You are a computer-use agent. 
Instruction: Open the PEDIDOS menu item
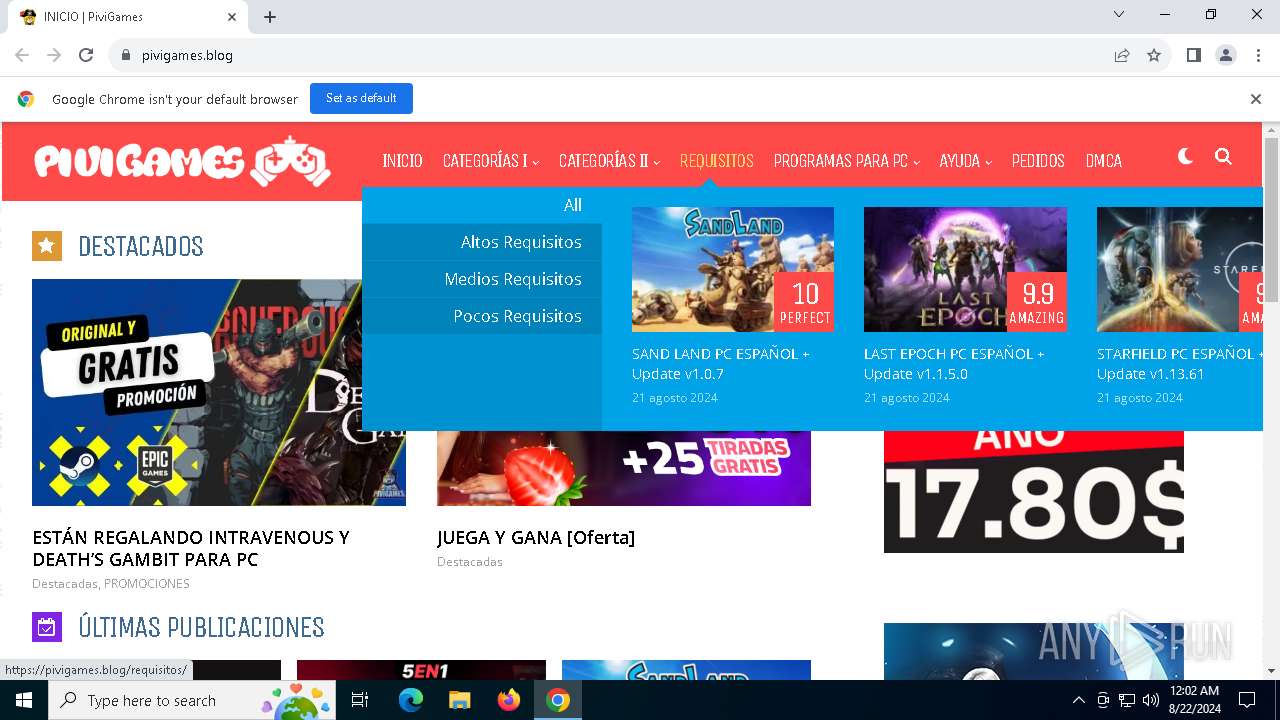point(1038,161)
